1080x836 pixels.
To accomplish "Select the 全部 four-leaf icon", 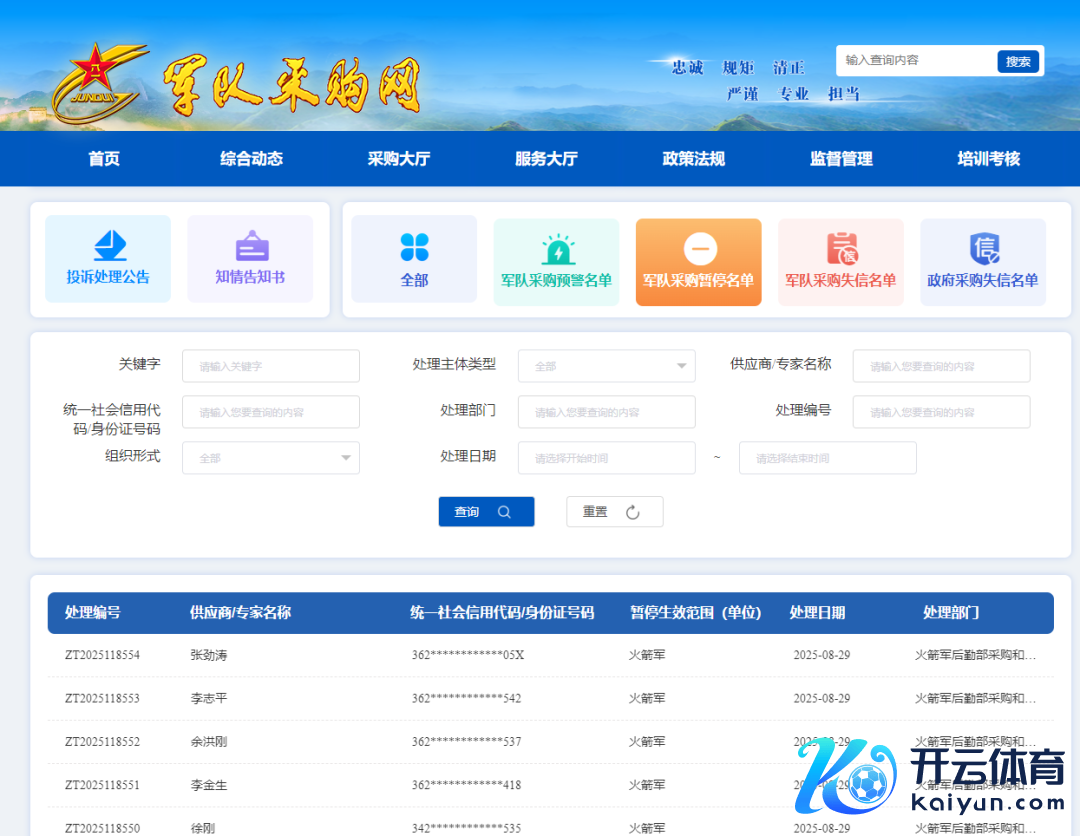I will (x=414, y=246).
